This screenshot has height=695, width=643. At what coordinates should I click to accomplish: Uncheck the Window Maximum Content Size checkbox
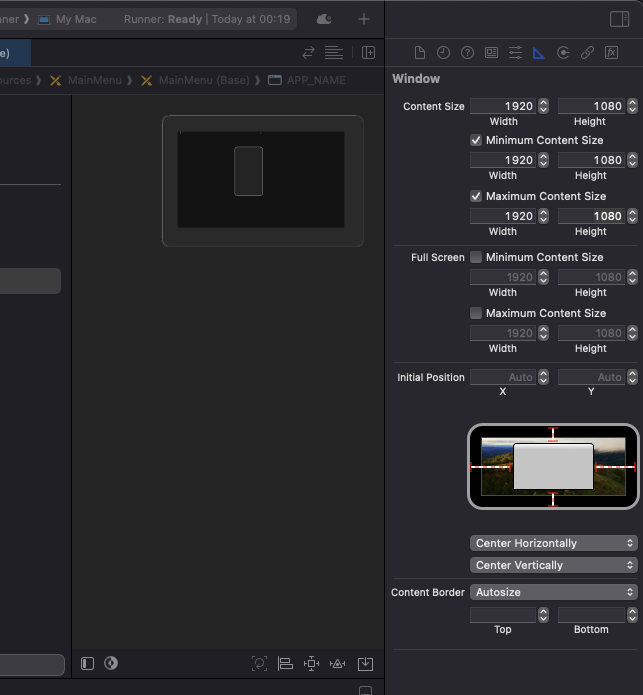point(476,197)
